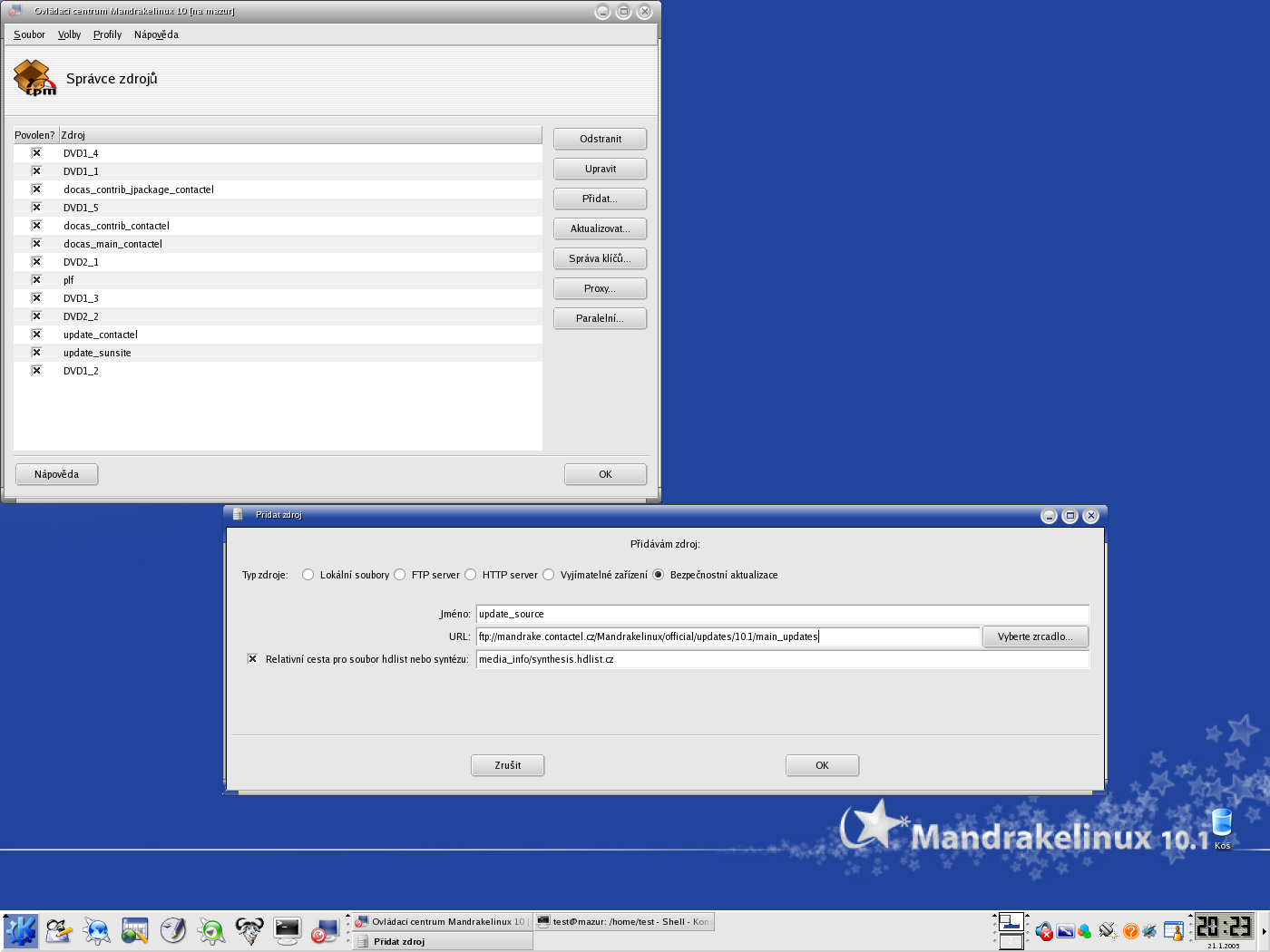Image resolution: width=1270 pixels, height=952 pixels.
Task: Click the Odstranit button
Action: point(601,139)
